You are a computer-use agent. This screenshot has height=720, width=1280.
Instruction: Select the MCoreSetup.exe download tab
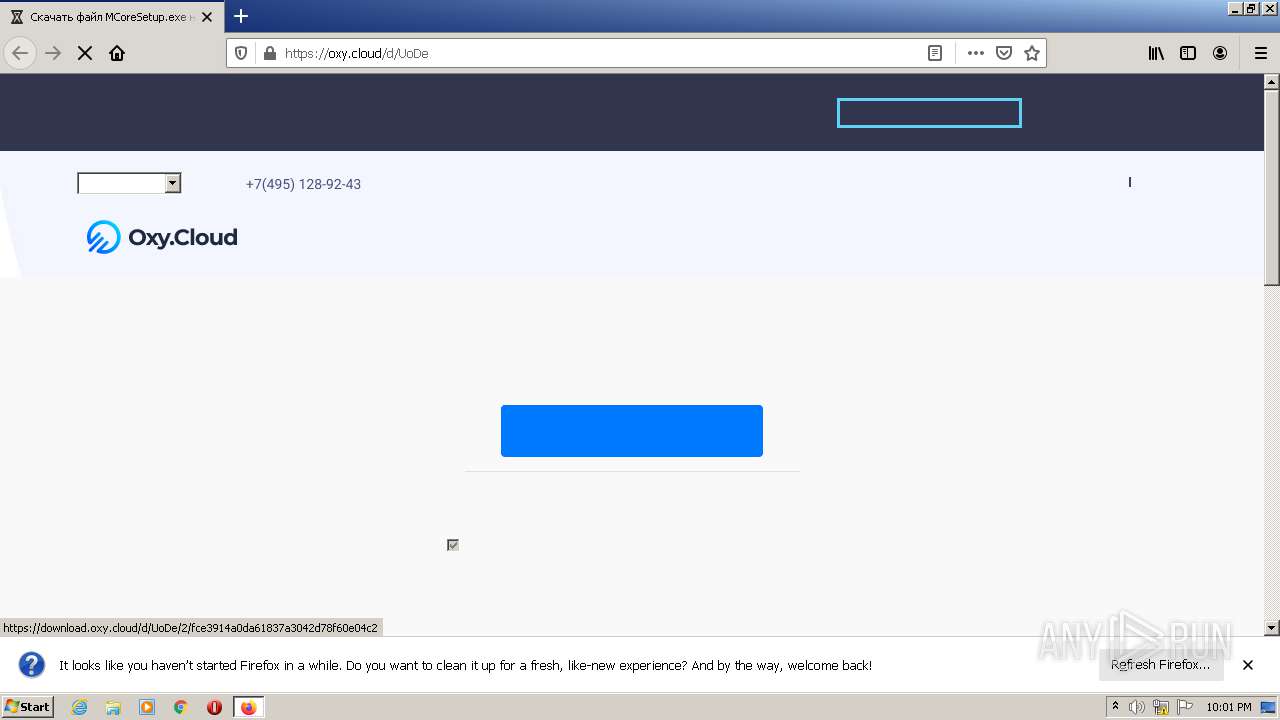point(111,17)
